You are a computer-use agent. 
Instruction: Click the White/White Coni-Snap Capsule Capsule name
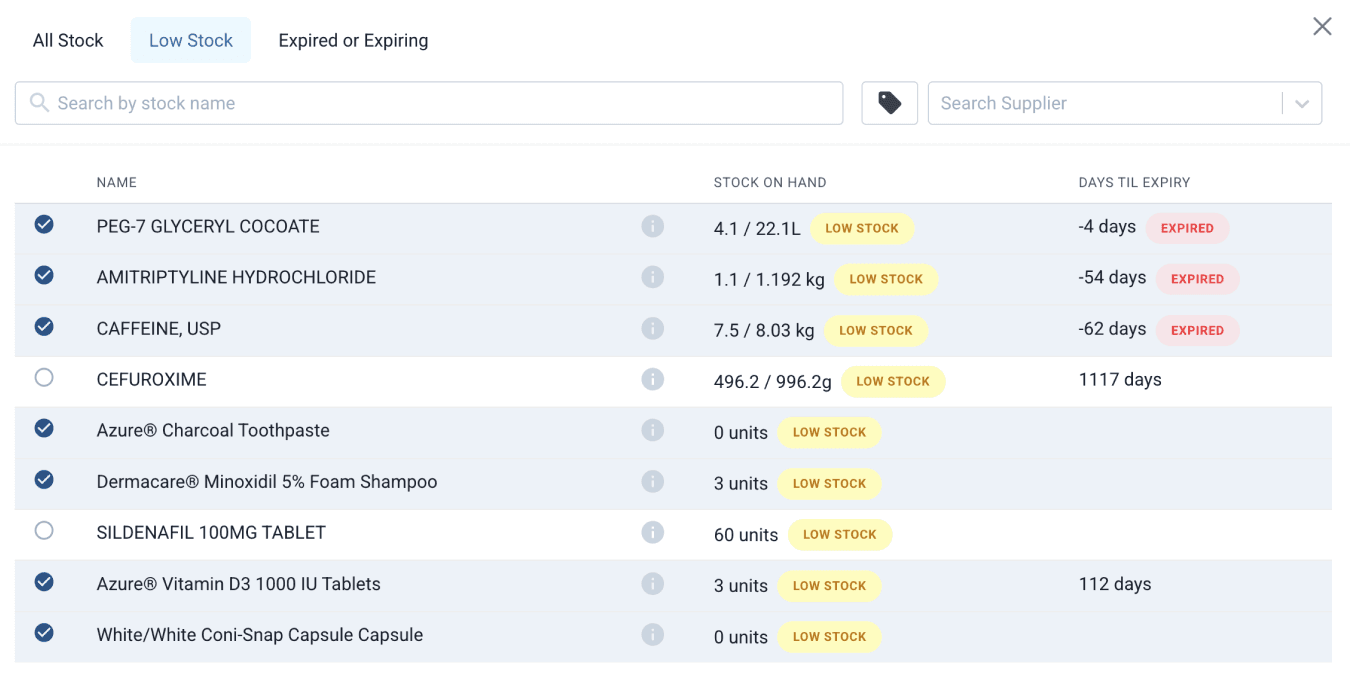(x=260, y=635)
